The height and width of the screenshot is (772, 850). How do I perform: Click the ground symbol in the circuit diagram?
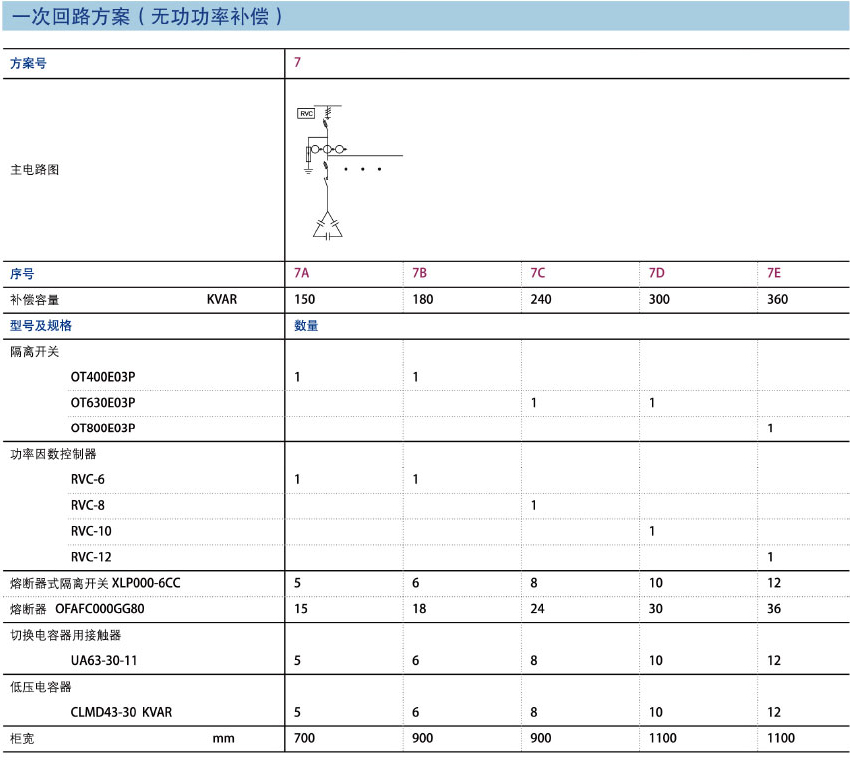[x=308, y=170]
